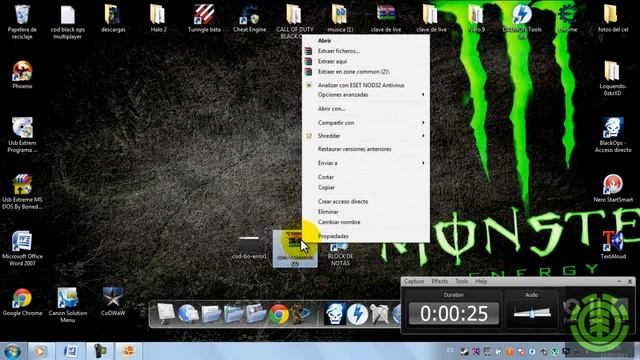The image size is (640, 360).
Task: Choose 'Eliminar' in context menu
Action: point(365,212)
